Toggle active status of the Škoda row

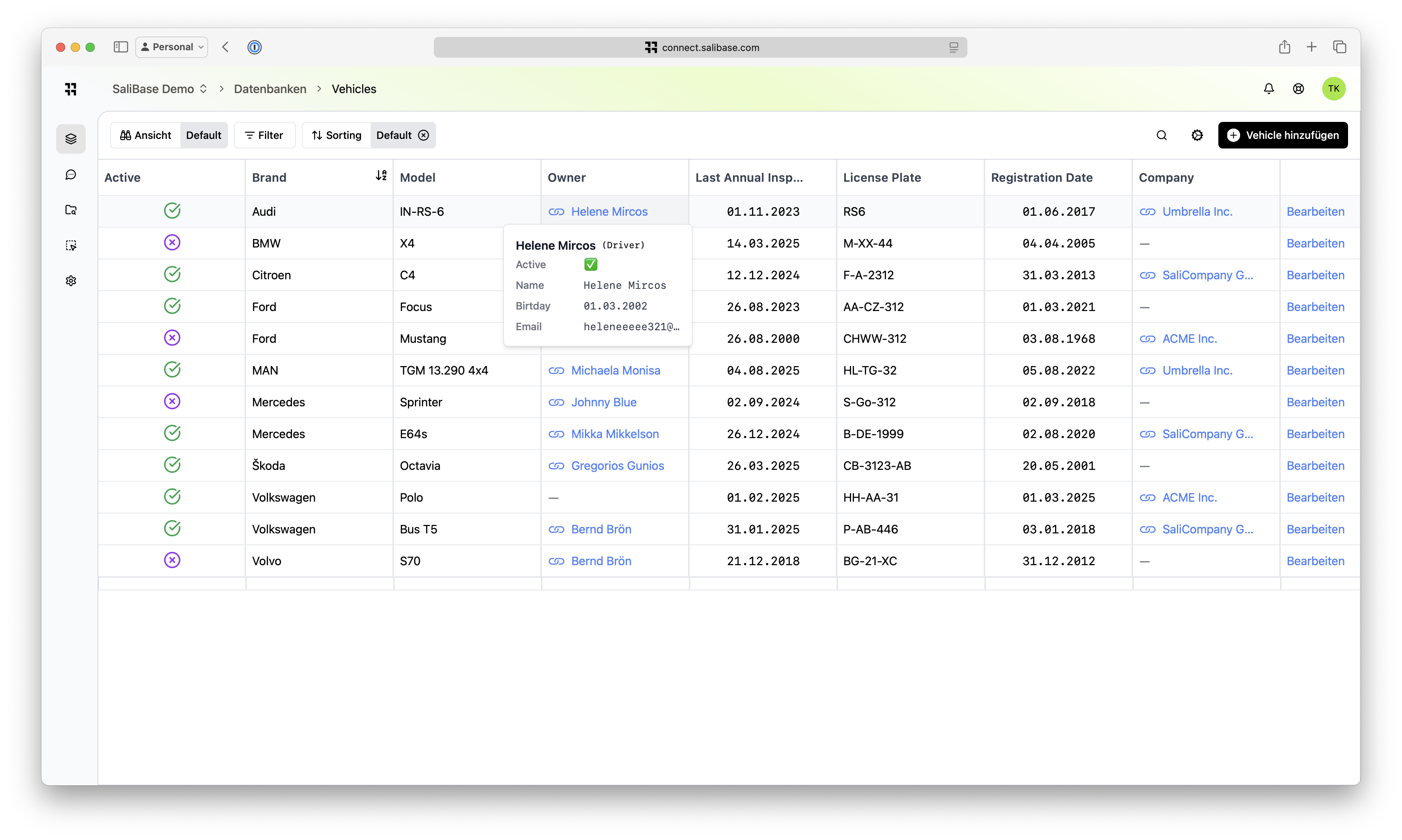click(172, 465)
